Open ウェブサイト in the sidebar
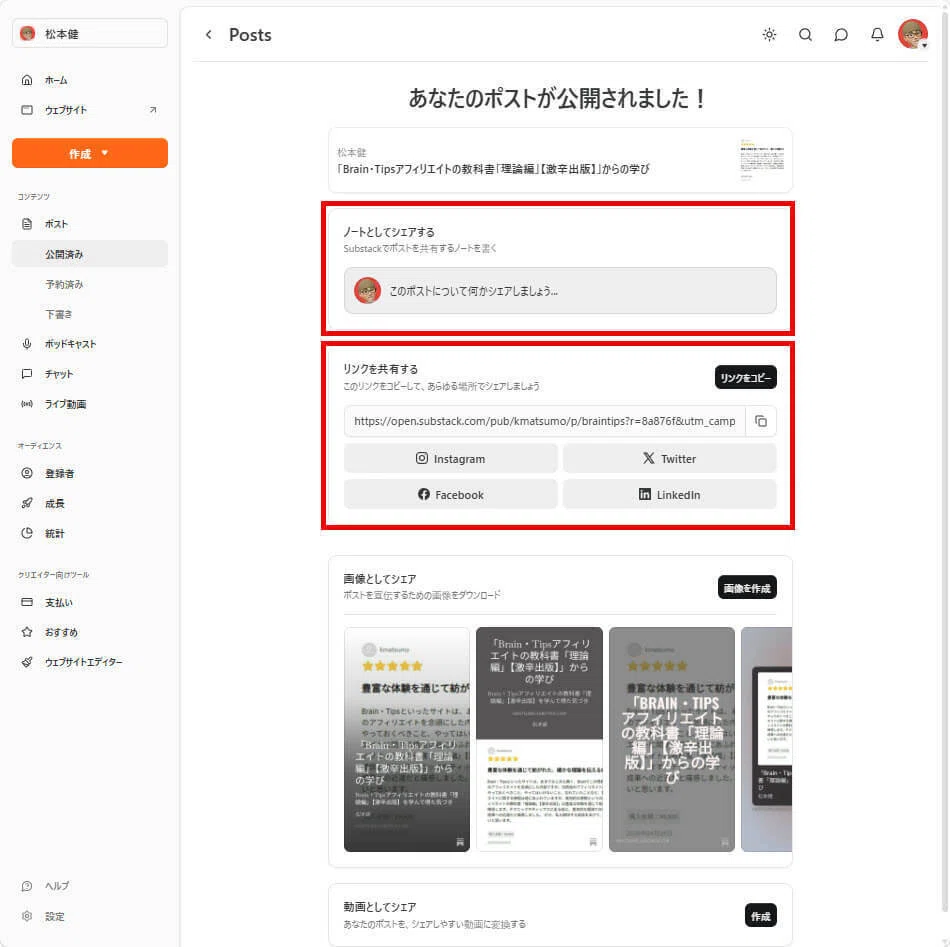This screenshot has width=950, height=947. click(x=90, y=110)
